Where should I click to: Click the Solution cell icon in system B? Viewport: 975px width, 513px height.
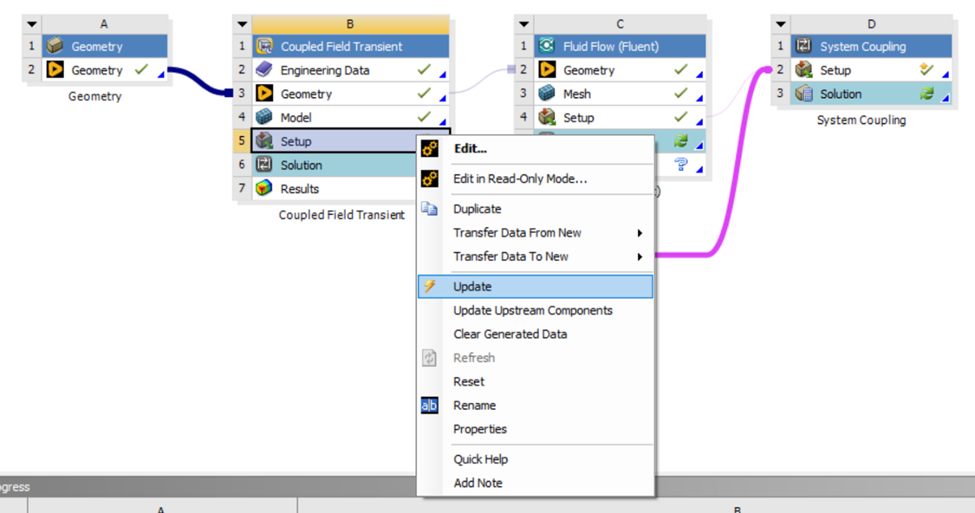click(264, 165)
